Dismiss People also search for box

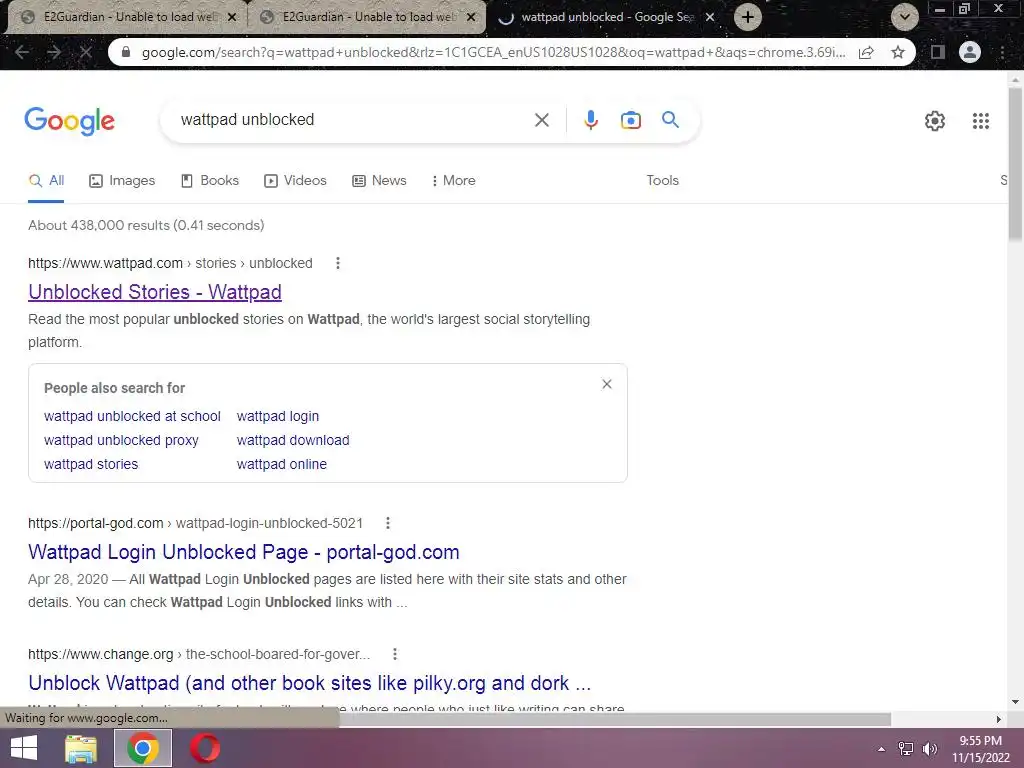607,384
